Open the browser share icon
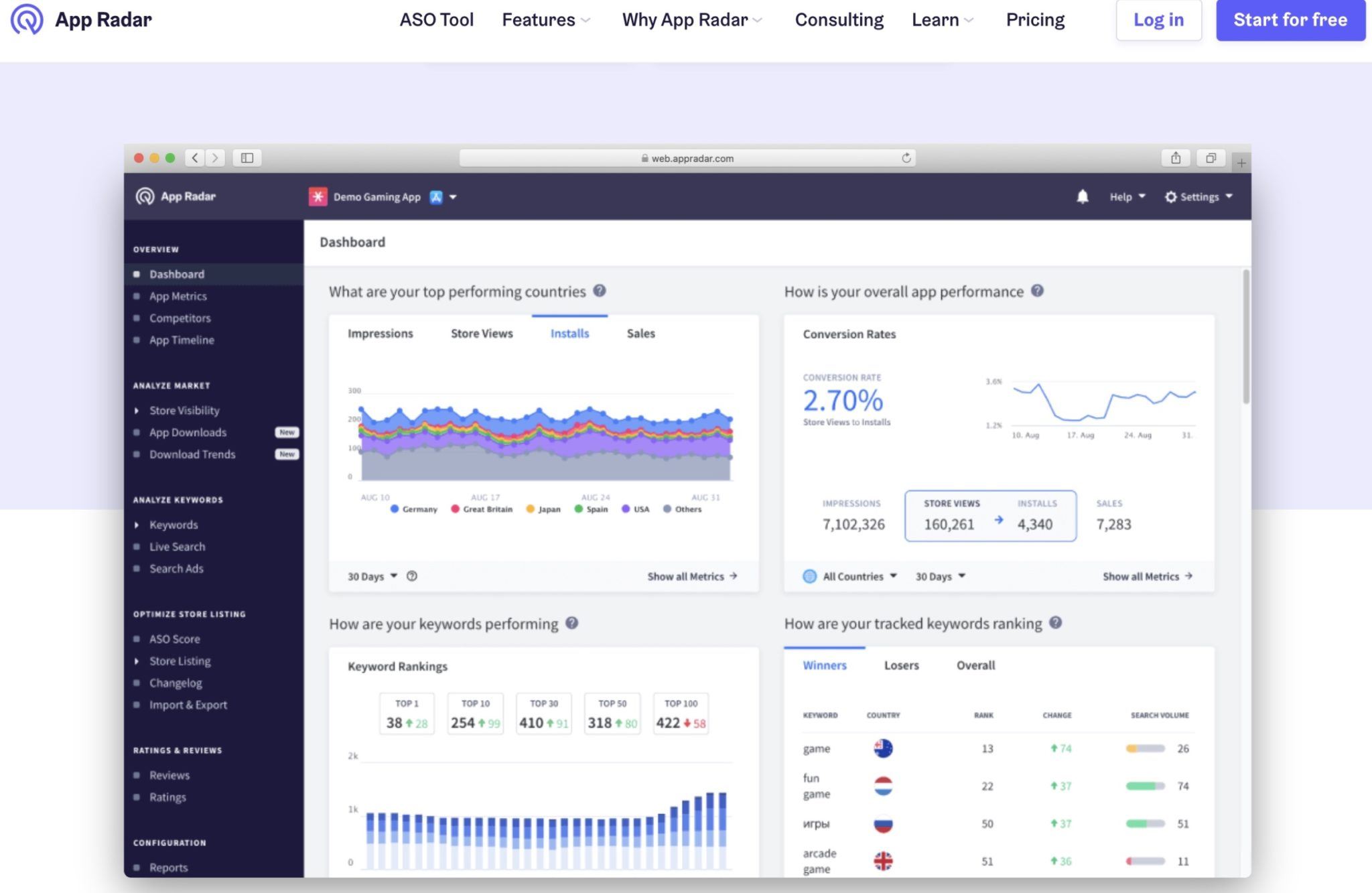Screen dimensions: 1372x893 [x=1176, y=158]
